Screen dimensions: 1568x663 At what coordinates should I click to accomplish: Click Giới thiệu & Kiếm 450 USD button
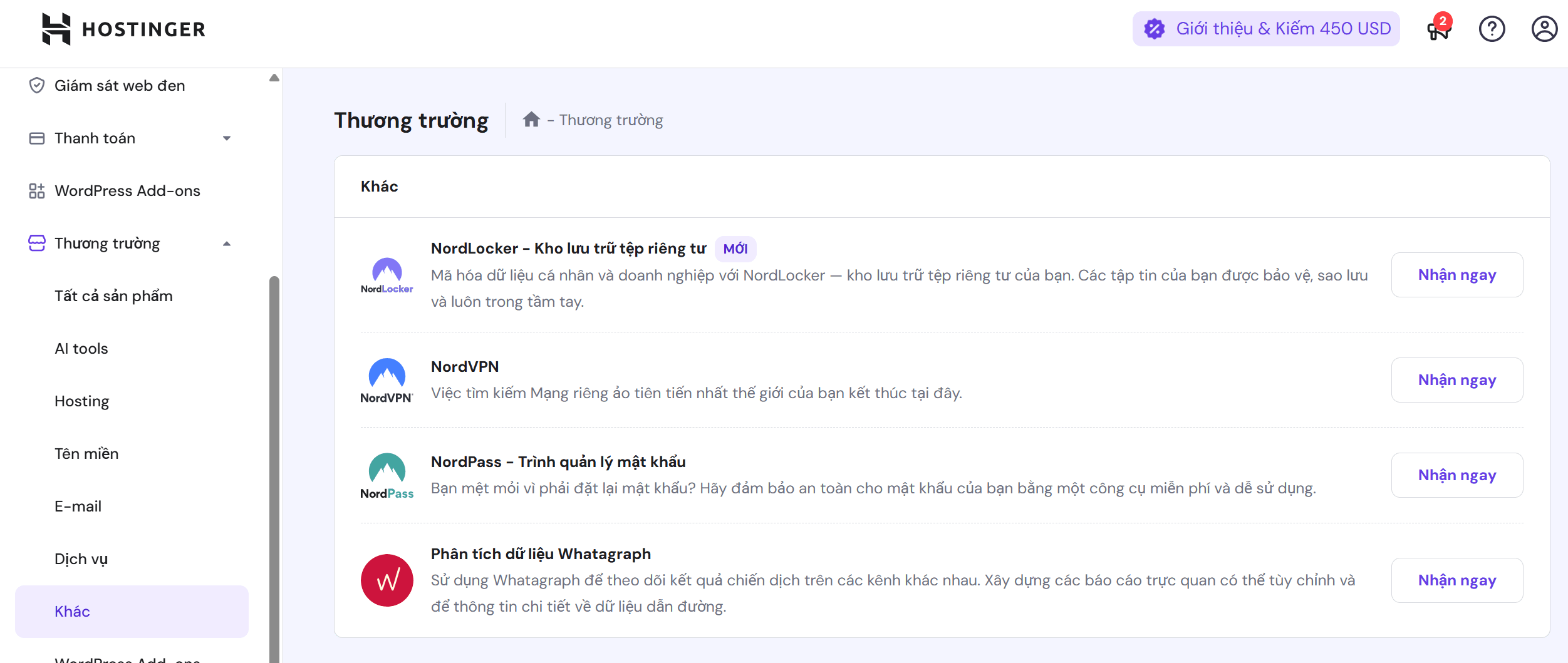click(x=1265, y=29)
